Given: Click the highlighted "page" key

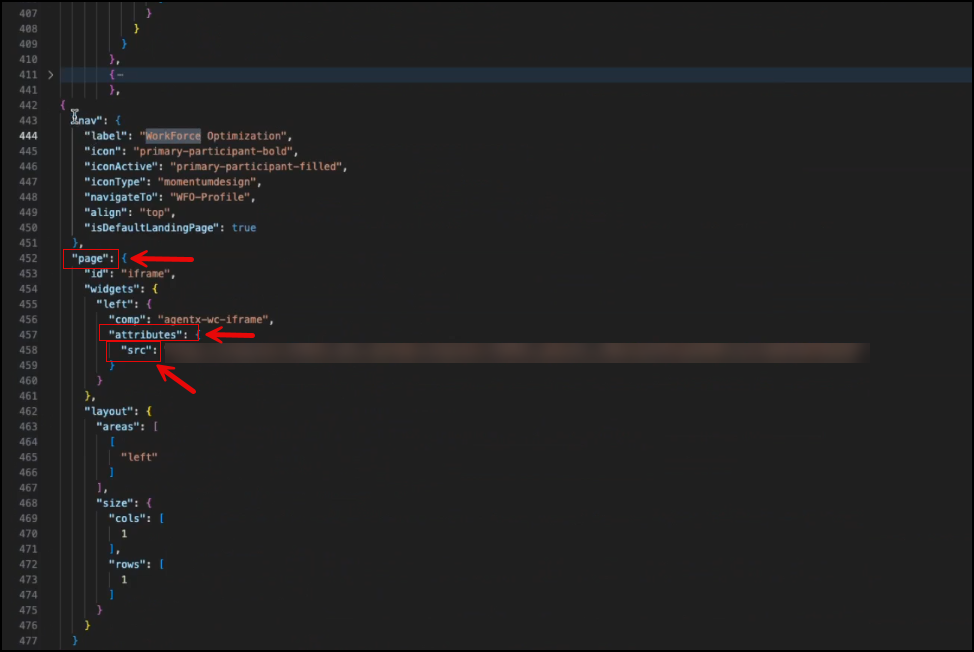Looking at the screenshot, I should point(91,259).
